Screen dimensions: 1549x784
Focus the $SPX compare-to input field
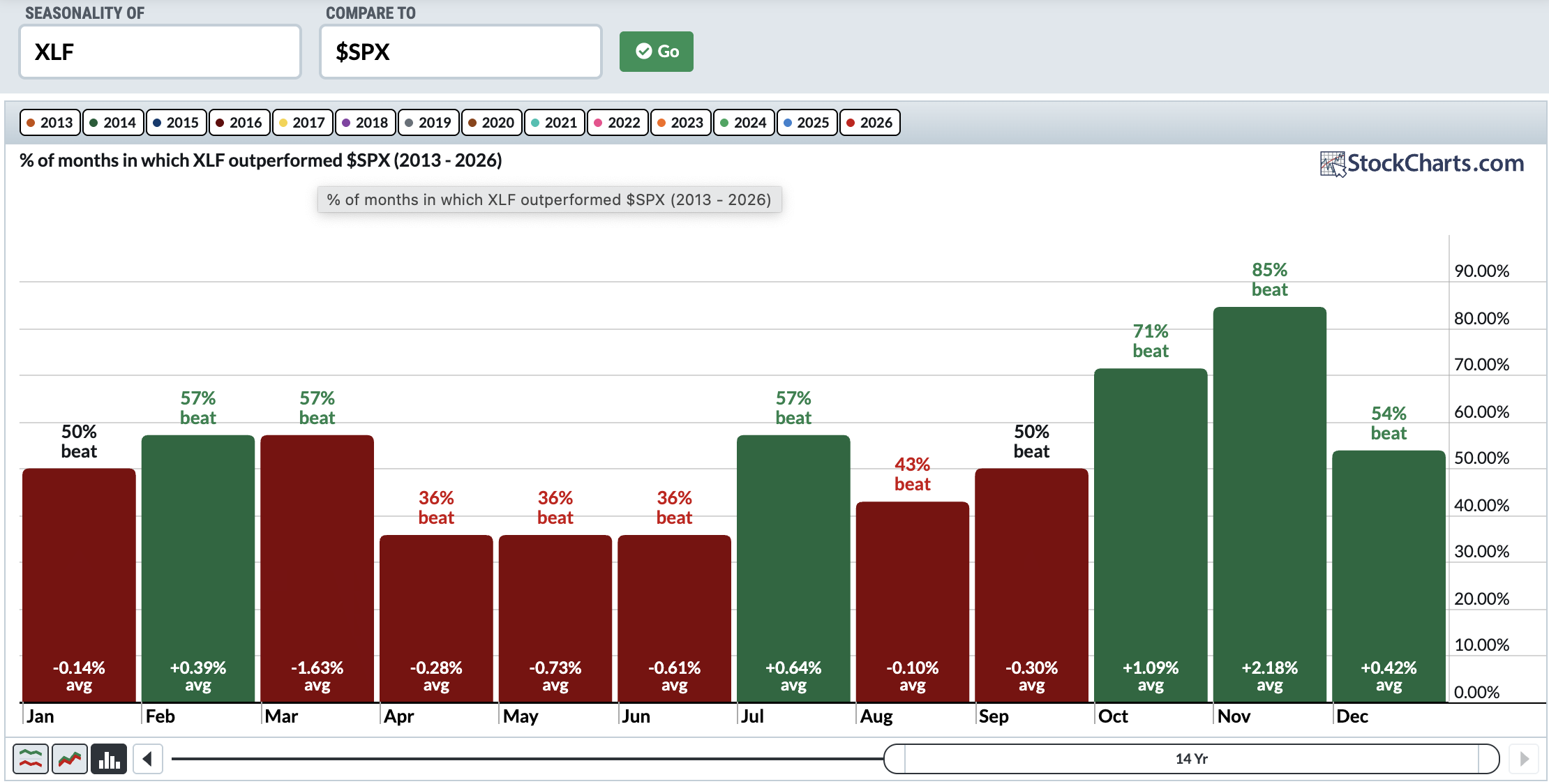461,52
